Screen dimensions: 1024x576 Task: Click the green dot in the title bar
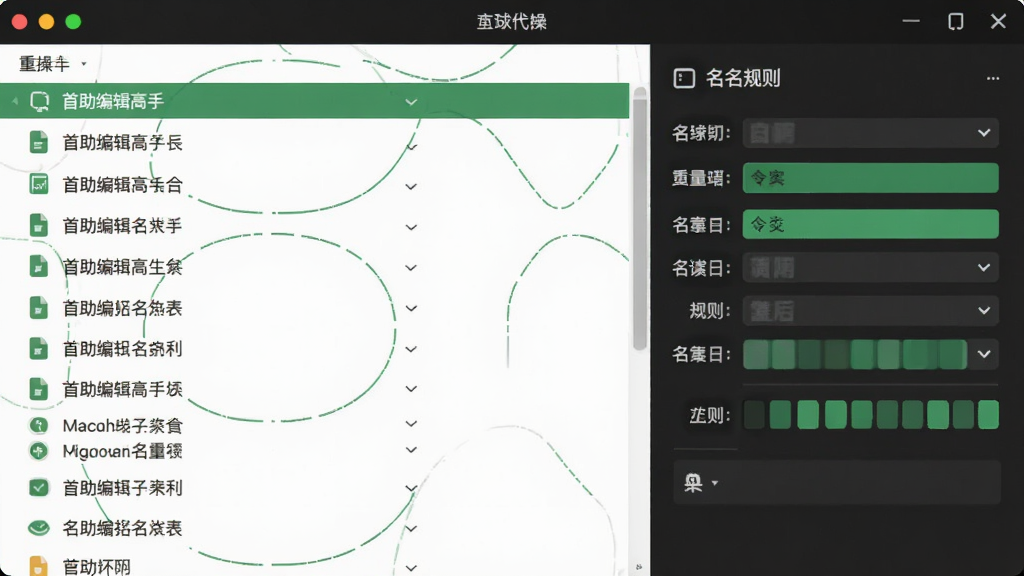pyautogui.click(x=73, y=22)
